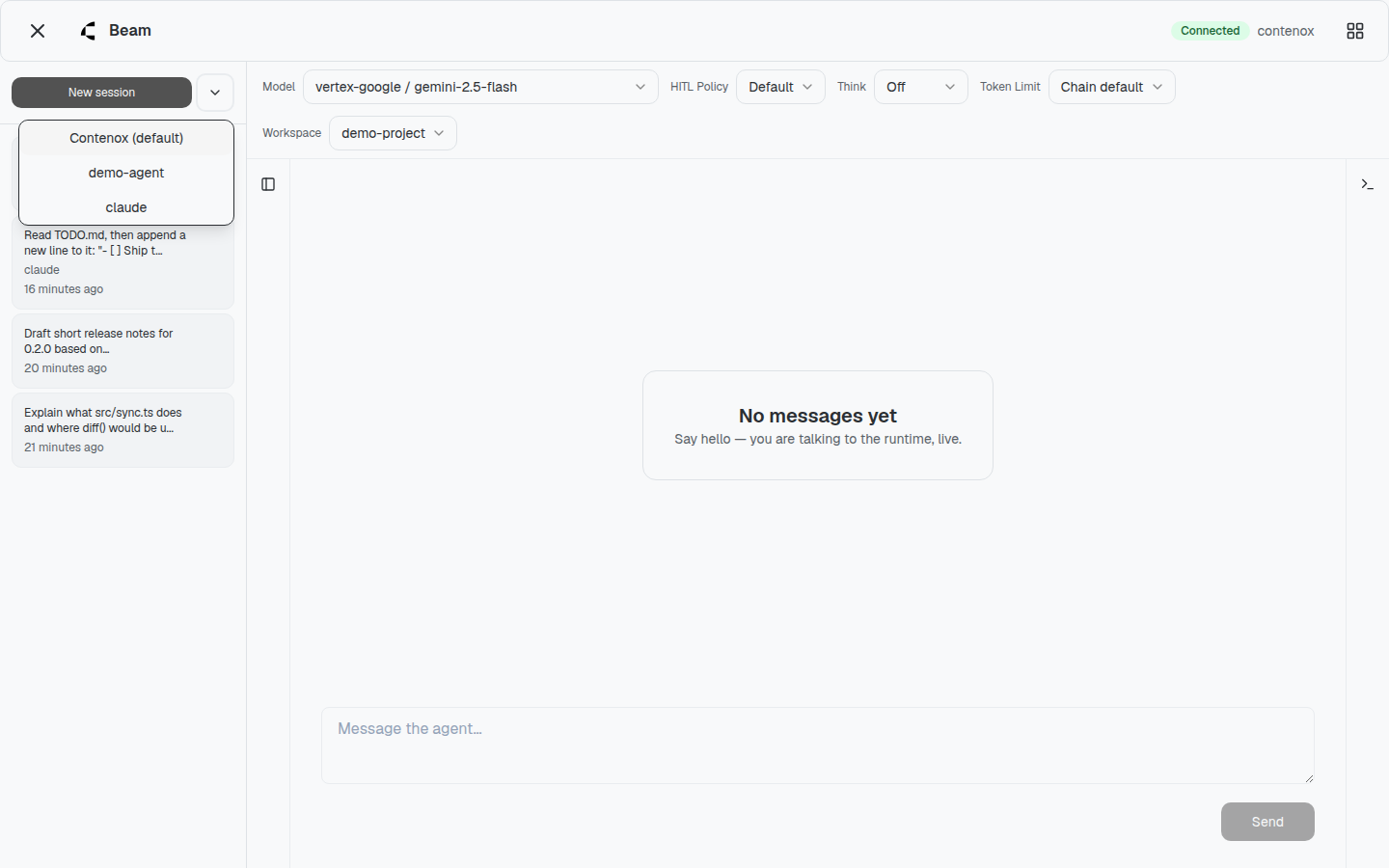The image size is (1389, 868).
Task: Click the contenox account label
Action: click(1286, 31)
